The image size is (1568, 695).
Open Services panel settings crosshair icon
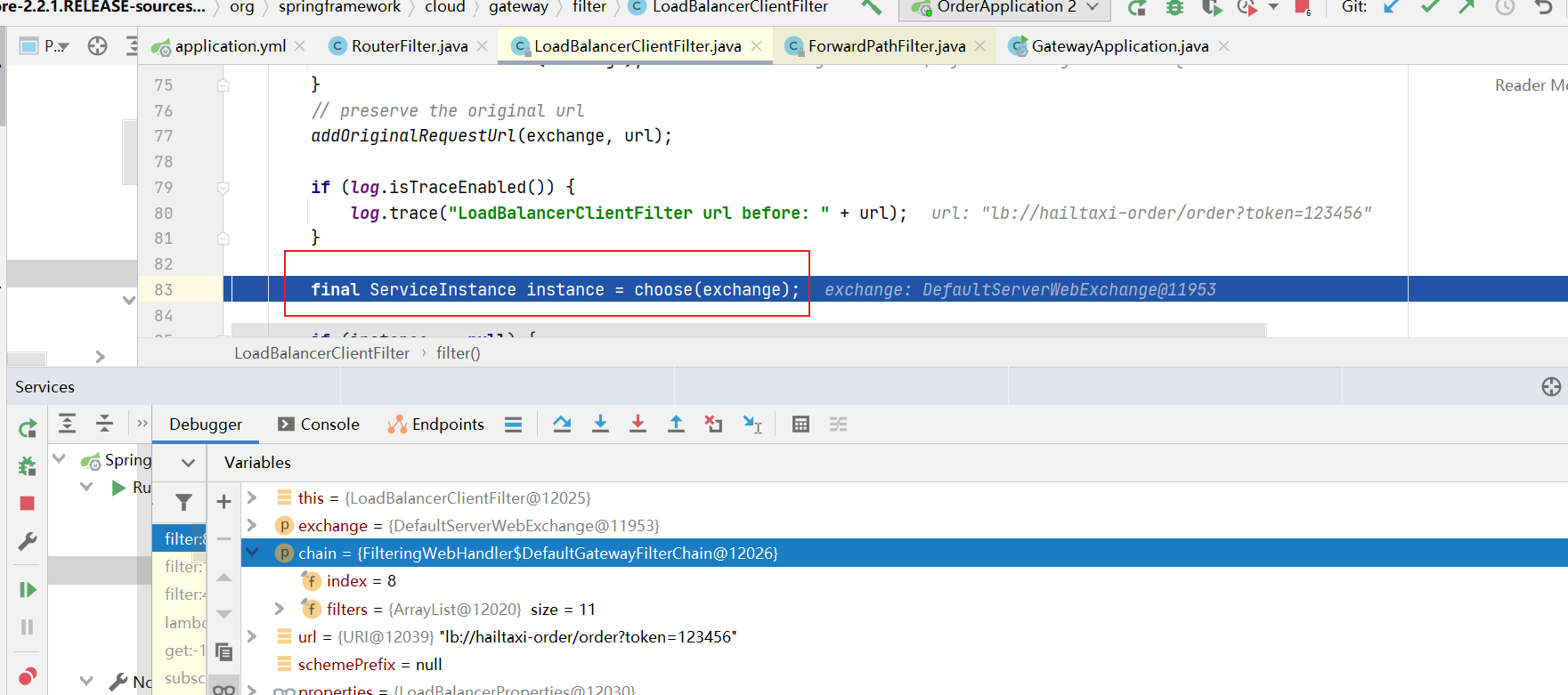pyautogui.click(x=1551, y=386)
